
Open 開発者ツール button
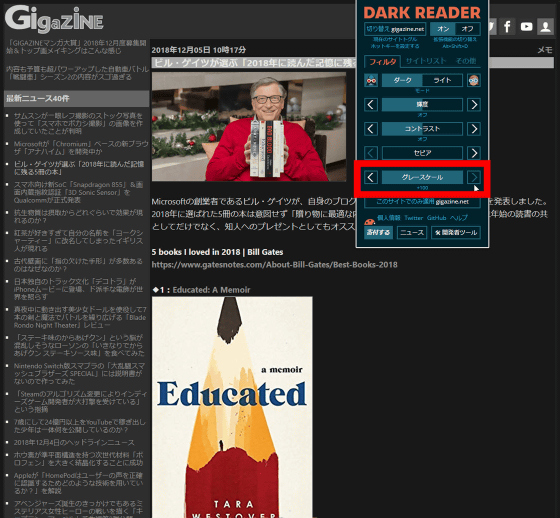click(456, 233)
